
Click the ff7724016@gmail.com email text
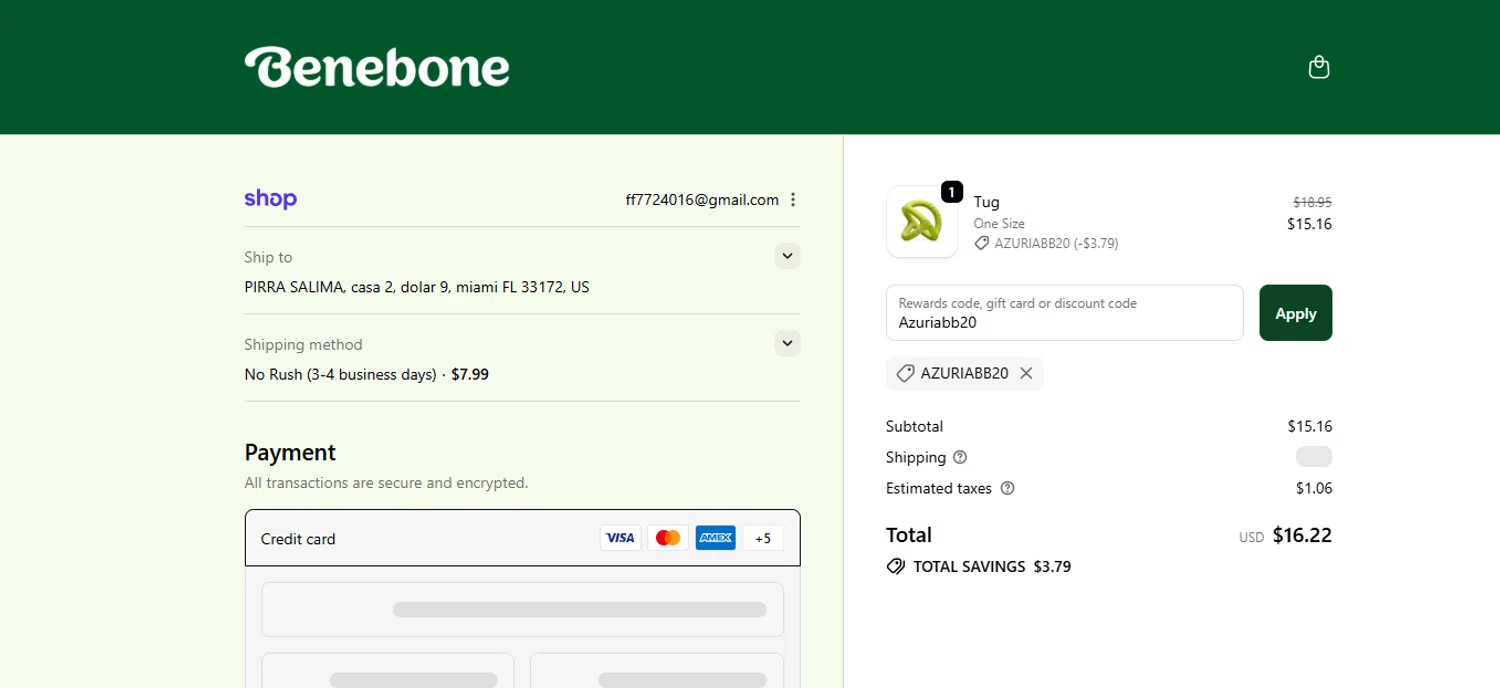pyautogui.click(x=702, y=199)
